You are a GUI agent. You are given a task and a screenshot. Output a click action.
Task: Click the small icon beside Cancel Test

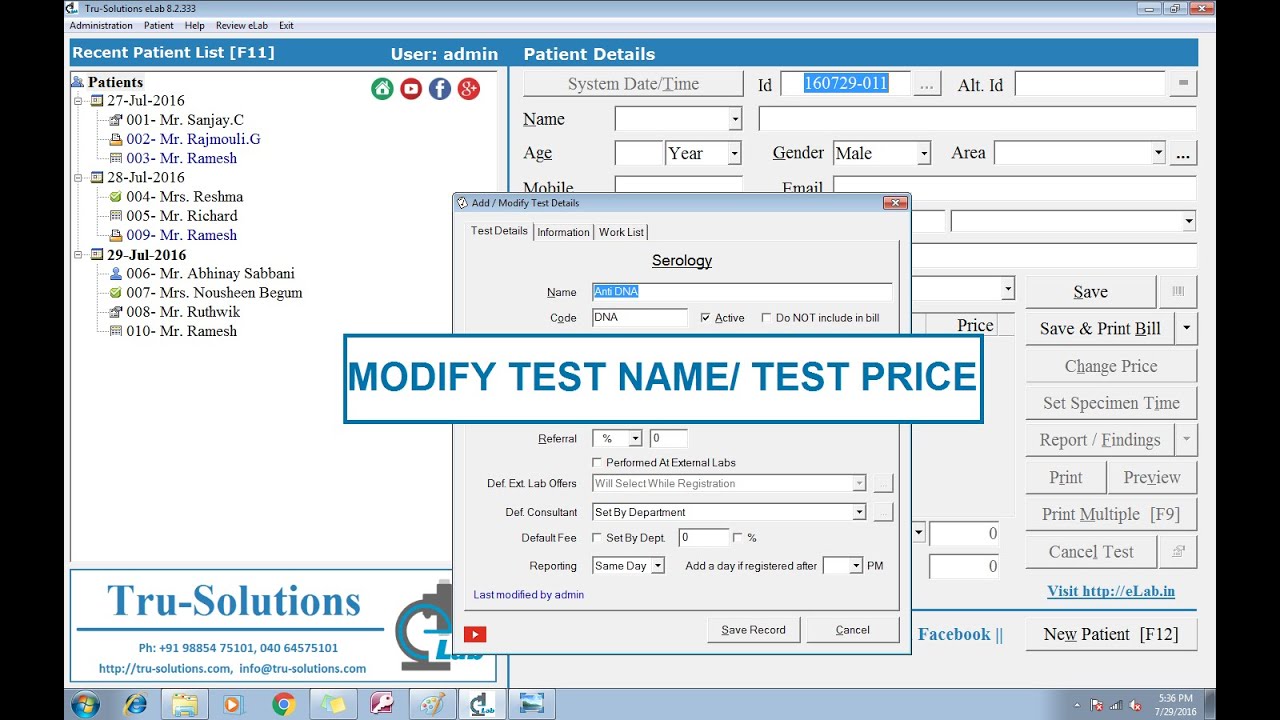[x=1178, y=551]
